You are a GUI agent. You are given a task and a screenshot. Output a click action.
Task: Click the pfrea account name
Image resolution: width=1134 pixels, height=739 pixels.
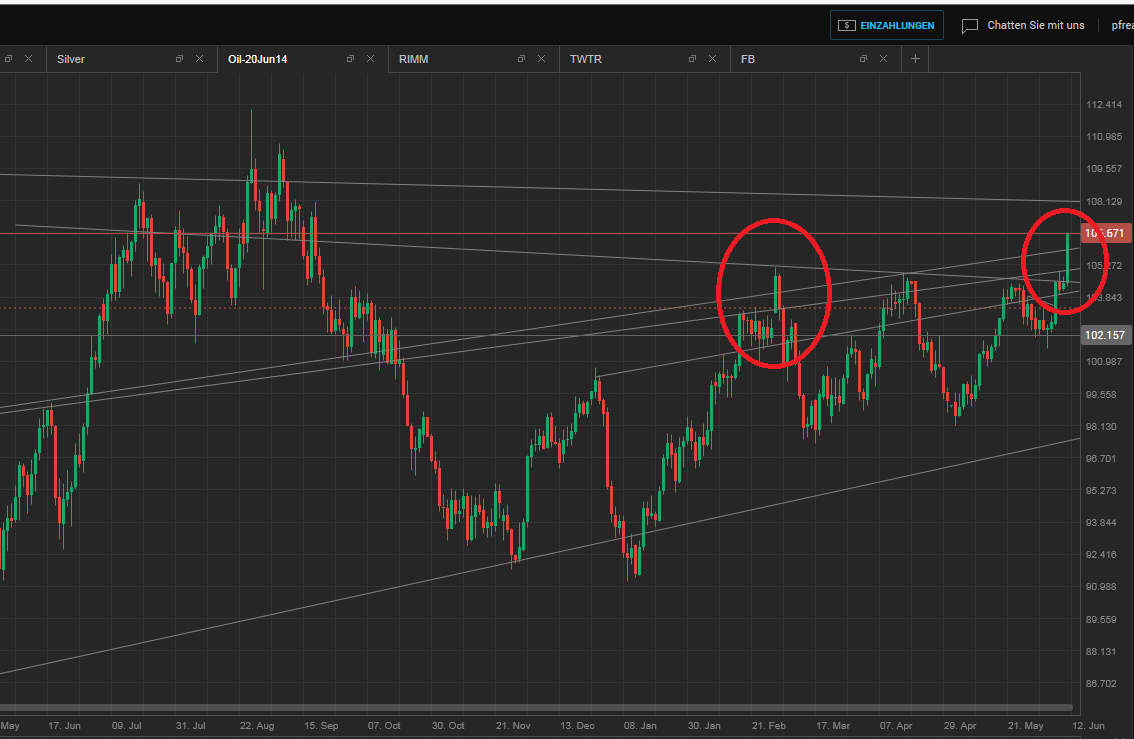tap(1122, 25)
